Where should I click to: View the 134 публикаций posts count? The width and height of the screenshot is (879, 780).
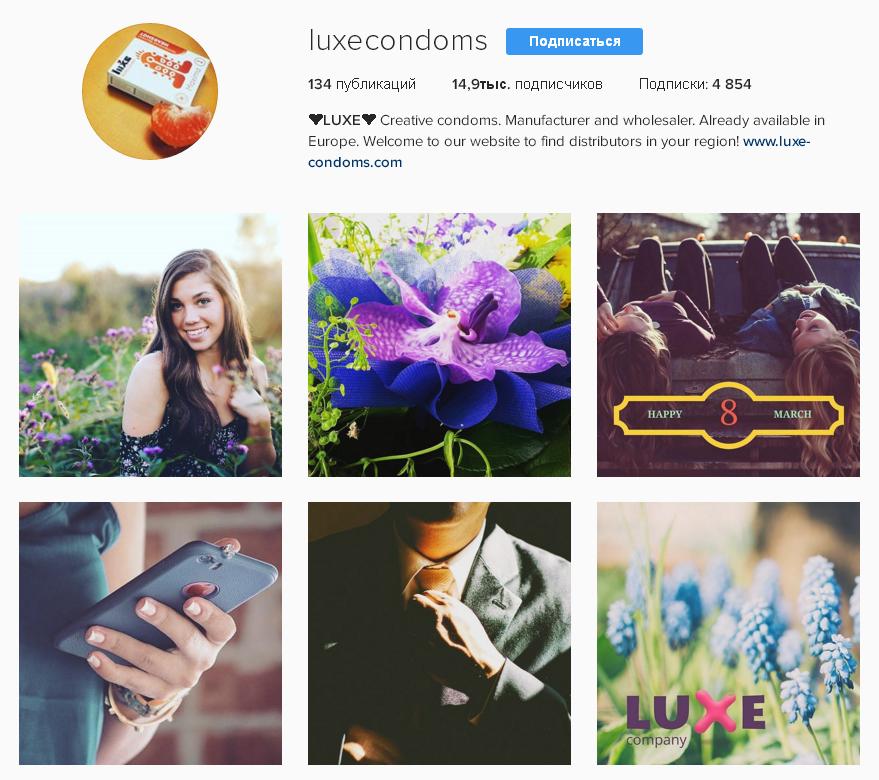point(362,84)
